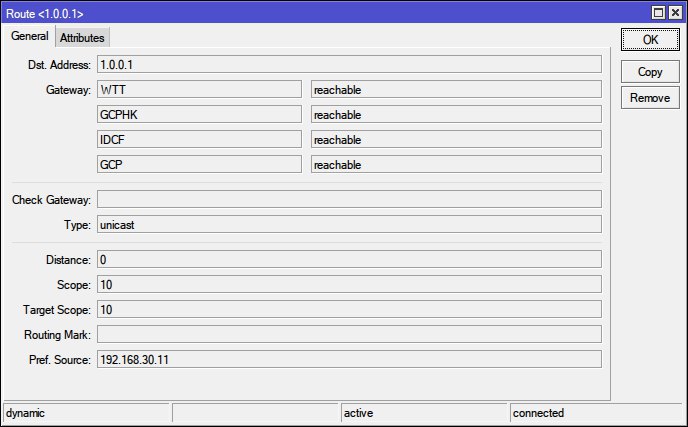Click the Distance value field
The height and width of the screenshot is (427, 688).
point(348,259)
